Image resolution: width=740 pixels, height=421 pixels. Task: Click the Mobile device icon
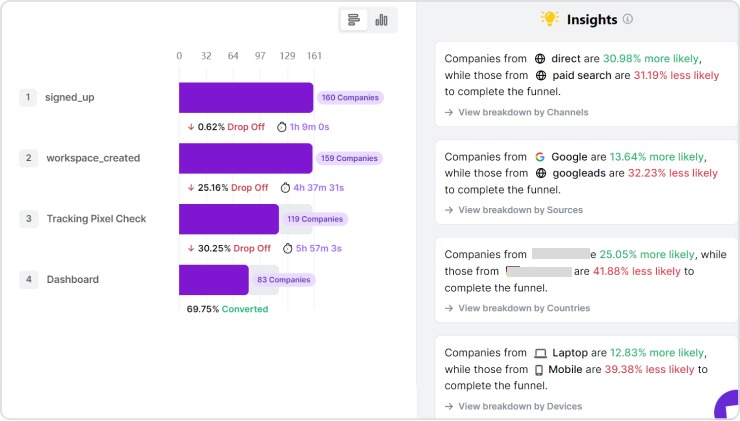[x=539, y=369]
